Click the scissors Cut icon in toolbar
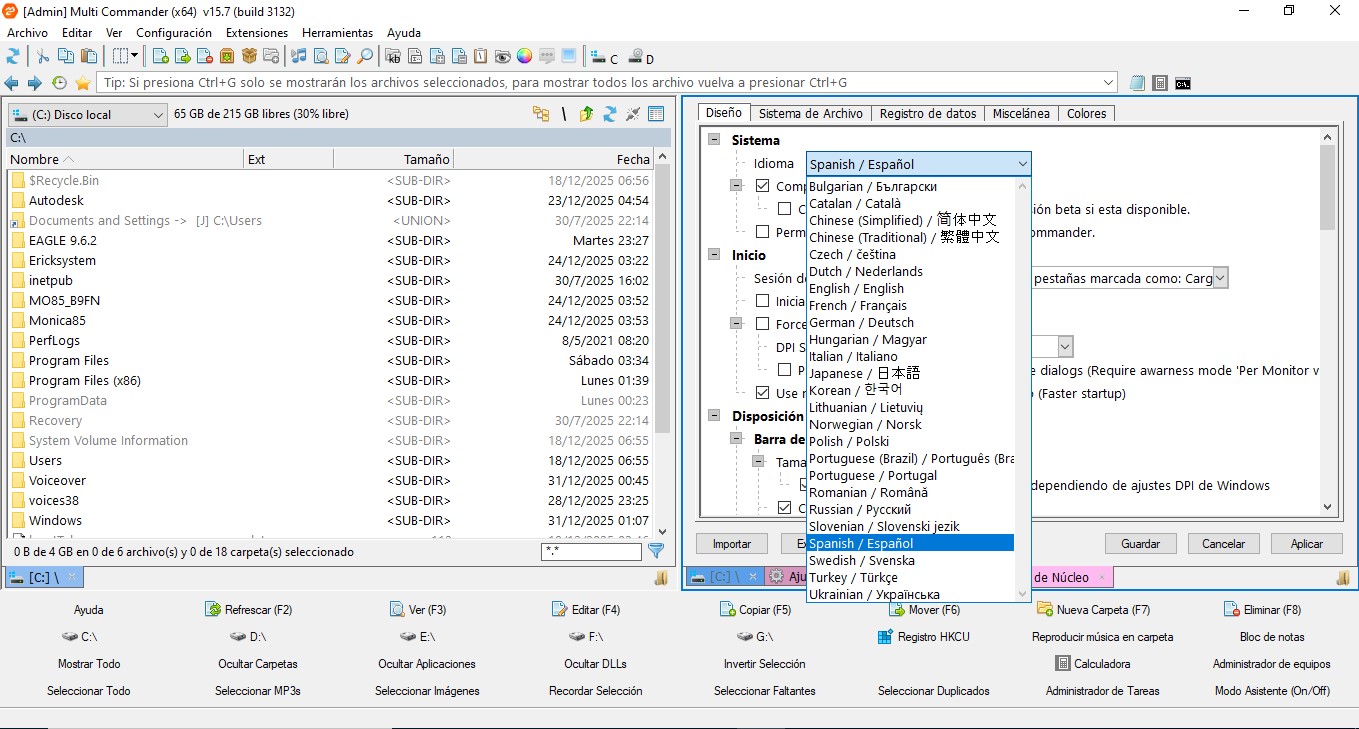This screenshot has width=1359, height=729. point(42,57)
